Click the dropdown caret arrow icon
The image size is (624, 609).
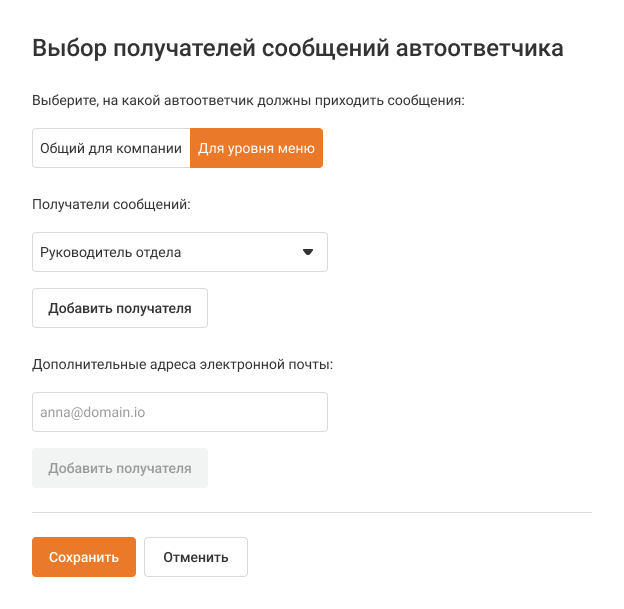[x=308, y=252]
